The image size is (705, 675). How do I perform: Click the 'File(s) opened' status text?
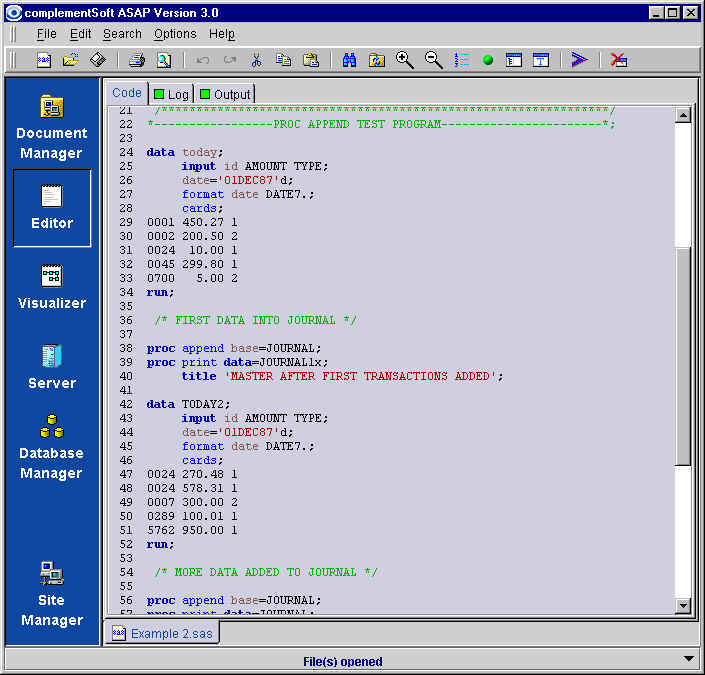[343, 662]
